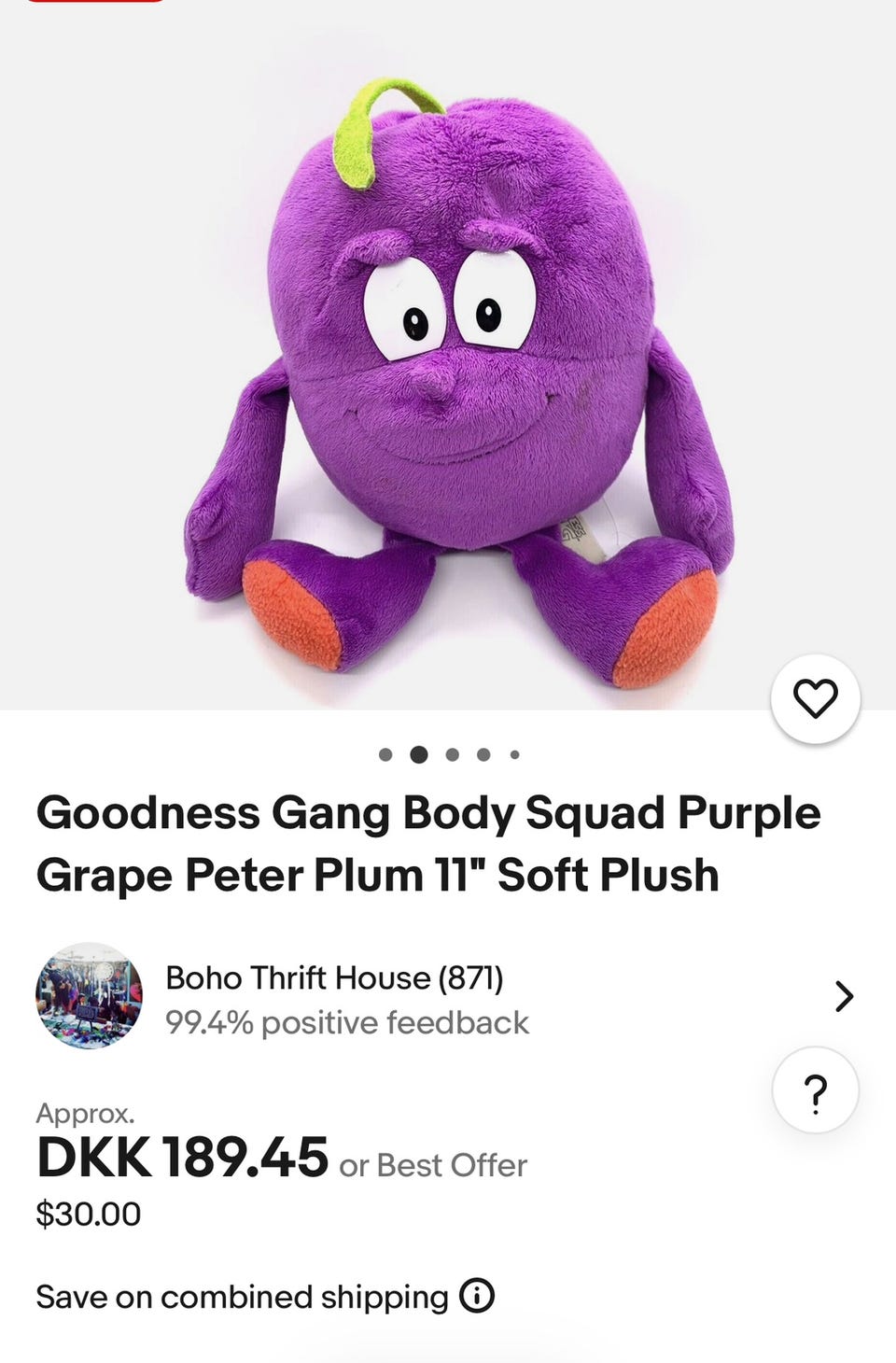This screenshot has width=896, height=1363.
Task: Switch to fourth image carousel dot
Action: (x=483, y=754)
